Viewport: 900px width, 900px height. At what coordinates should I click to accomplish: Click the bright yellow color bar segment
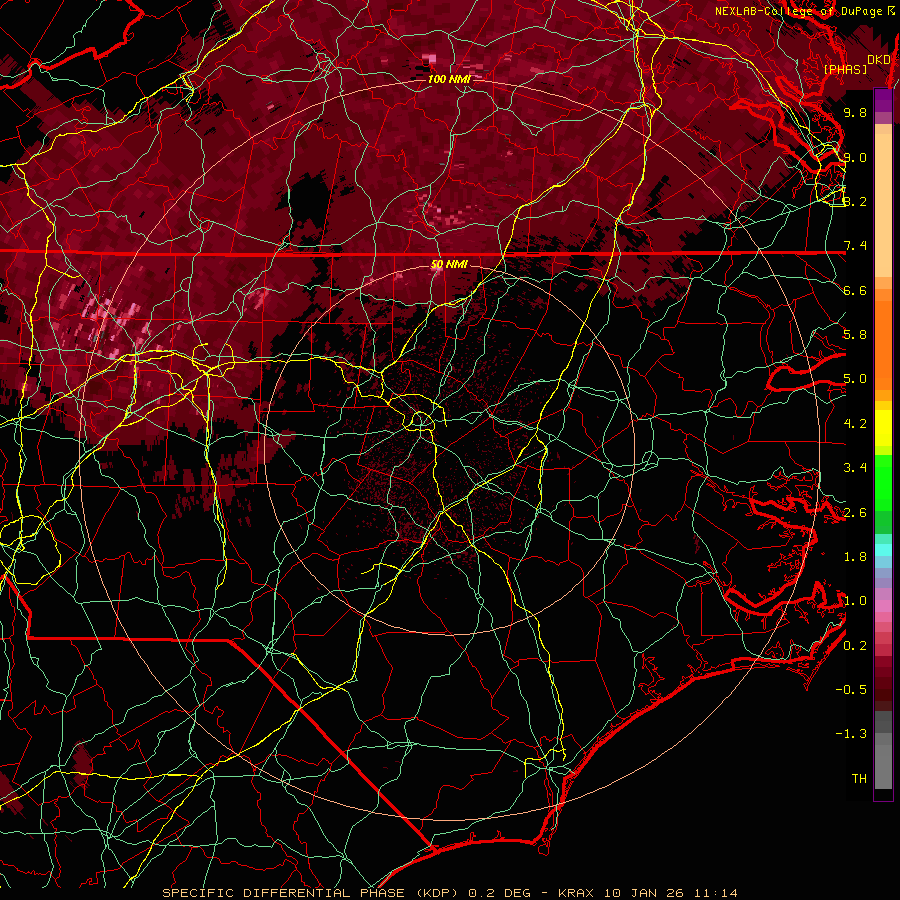click(x=883, y=428)
